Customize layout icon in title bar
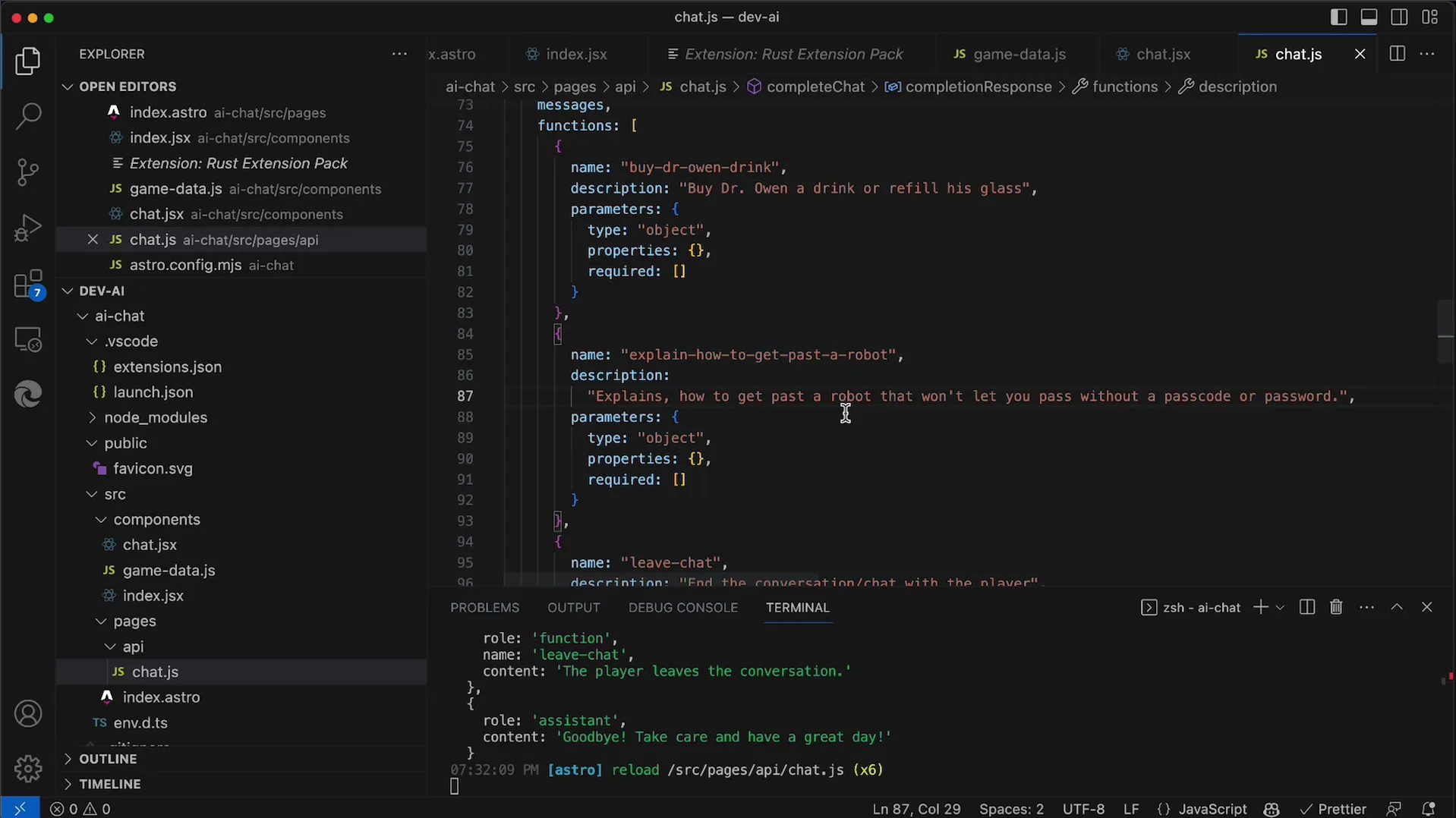 point(1430,17)
